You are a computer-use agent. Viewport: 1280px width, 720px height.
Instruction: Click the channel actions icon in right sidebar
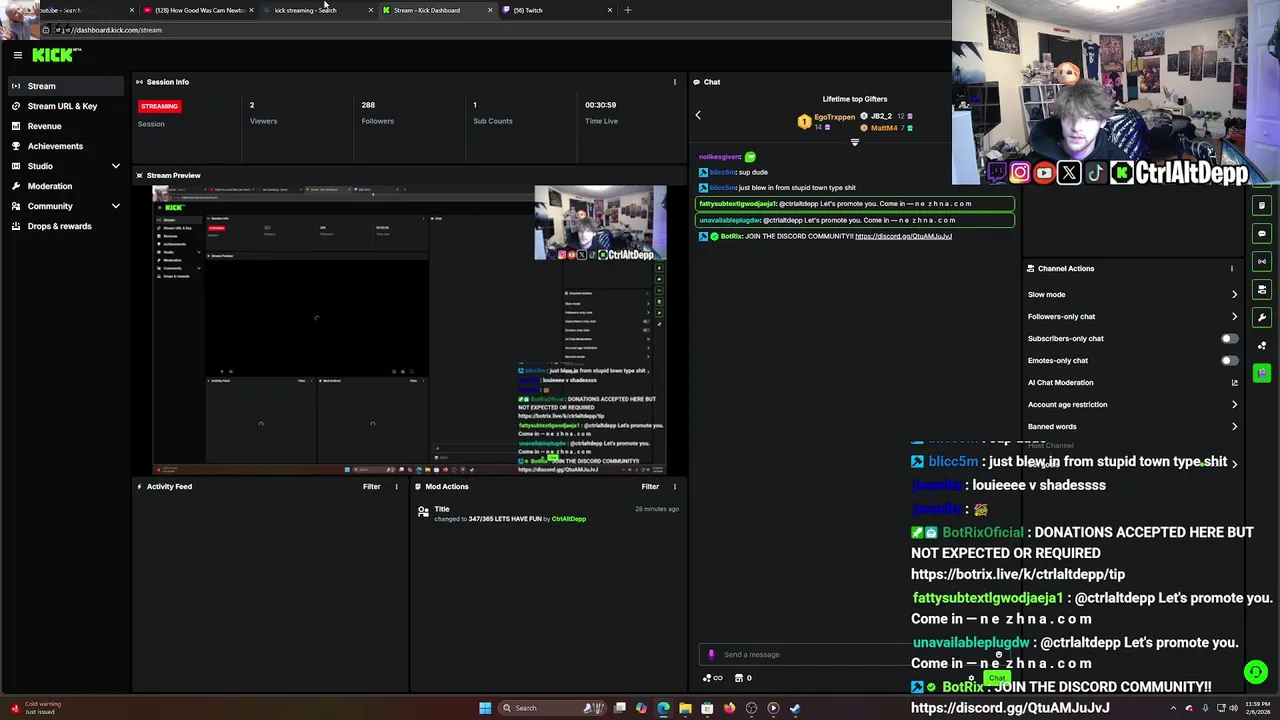(1262, 289)
